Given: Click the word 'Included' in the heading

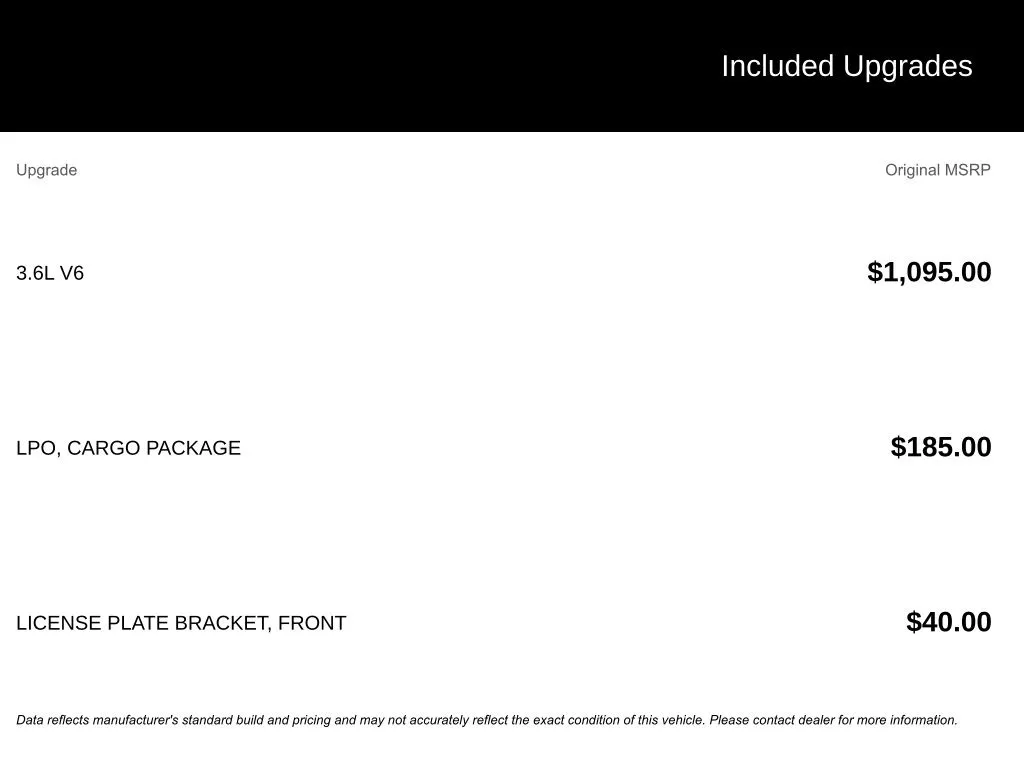Looking at the screenshot, I should tap(777, 66).
